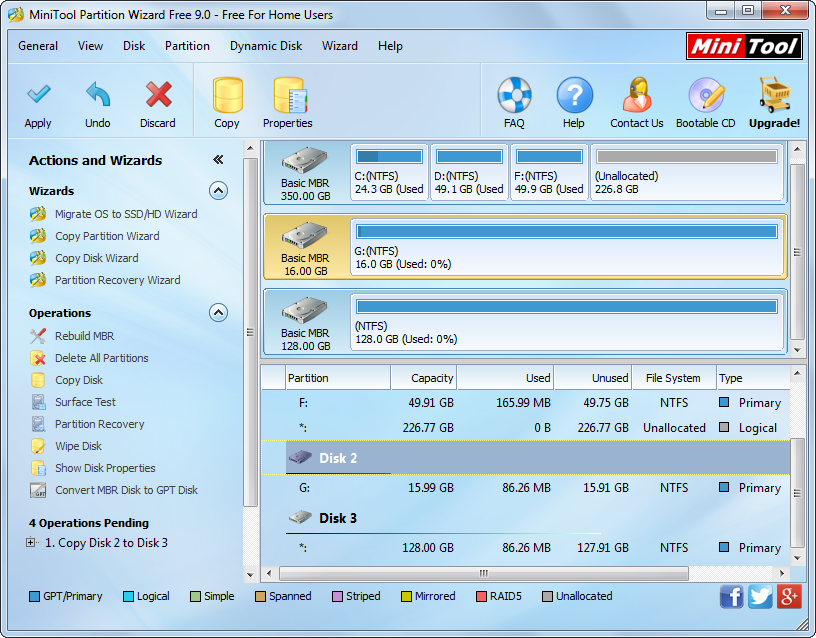This screenshot has height=638, width=816.
Task: Sort by the Unused column header
Action: [x=593, y=378]
